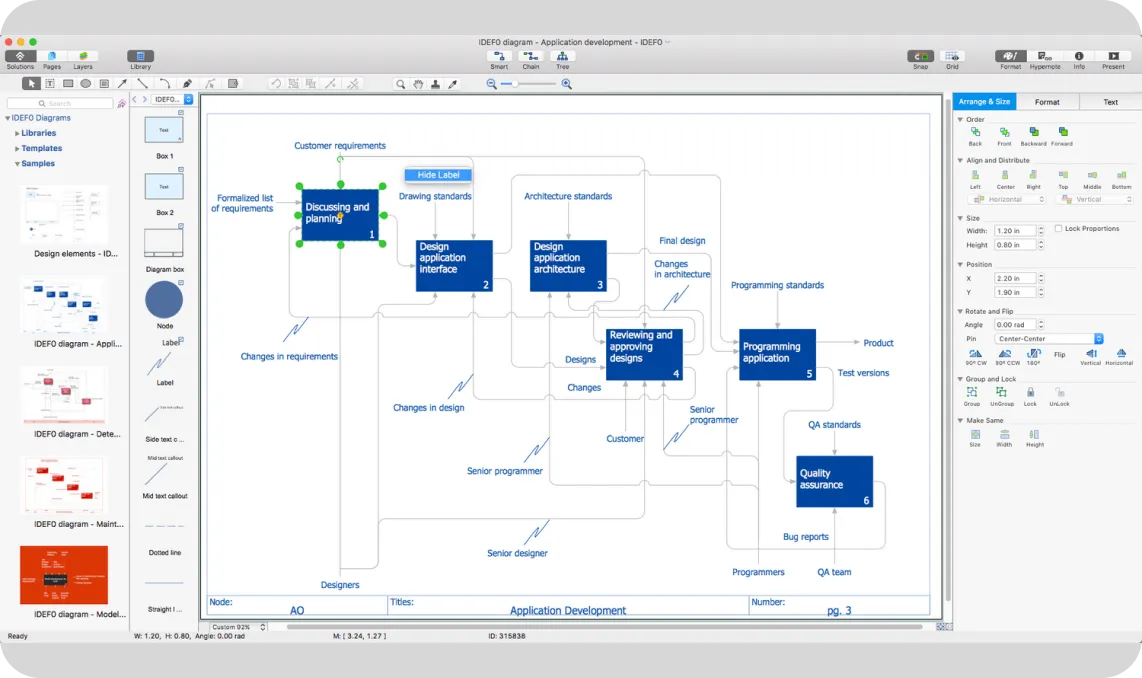Switch to the Format tab
The width and height of the screenshot is (1142, 678).
[1047, 102]
